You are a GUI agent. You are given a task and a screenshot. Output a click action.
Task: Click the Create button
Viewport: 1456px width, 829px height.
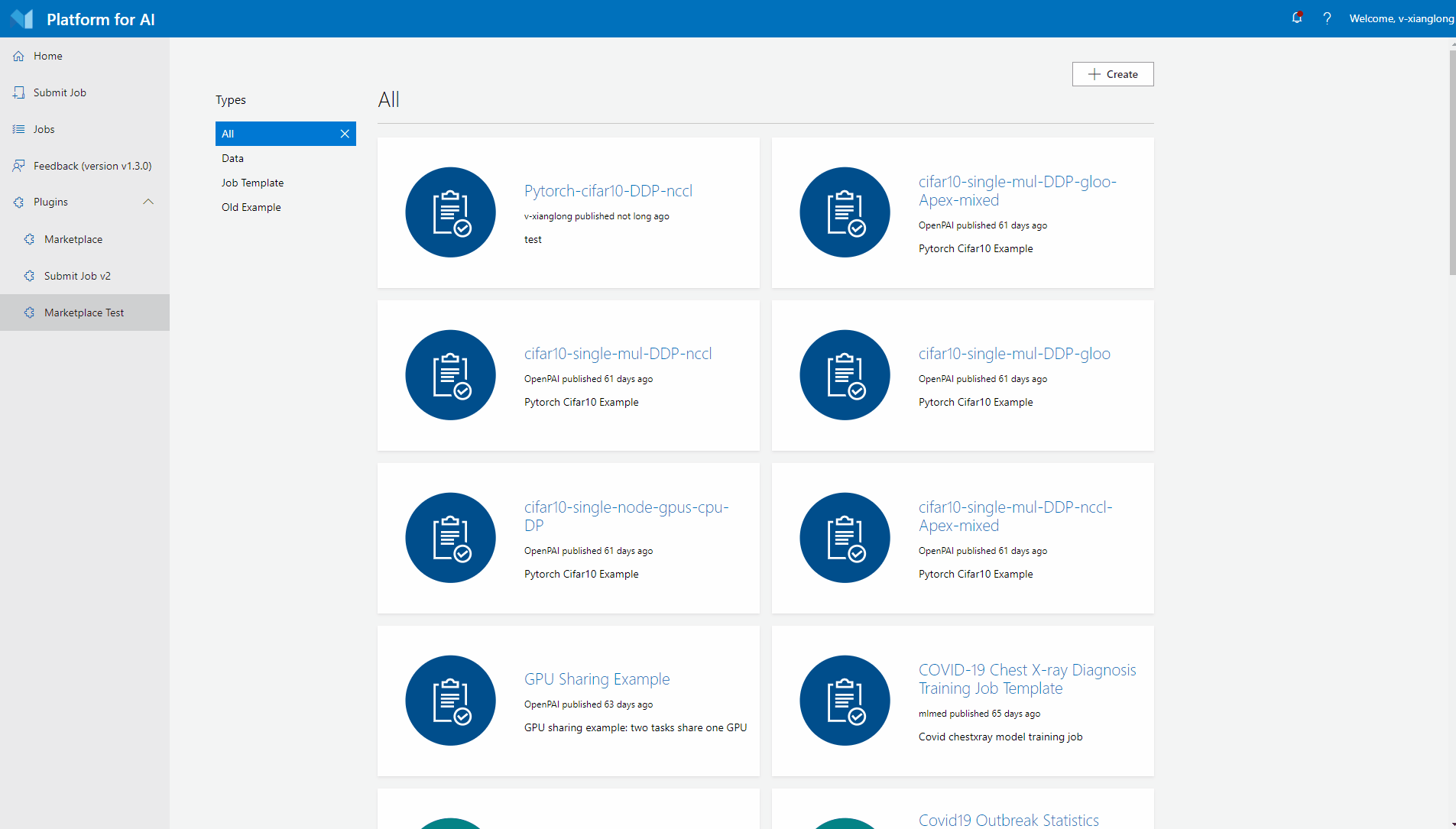click(1113, 74)
